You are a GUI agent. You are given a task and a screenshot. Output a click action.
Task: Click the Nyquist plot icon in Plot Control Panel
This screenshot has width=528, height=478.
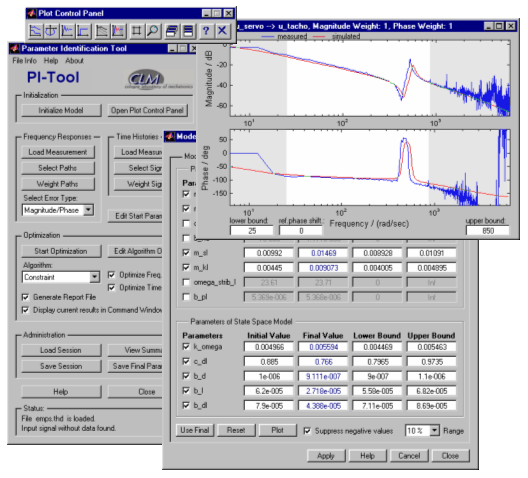(51, 31)
